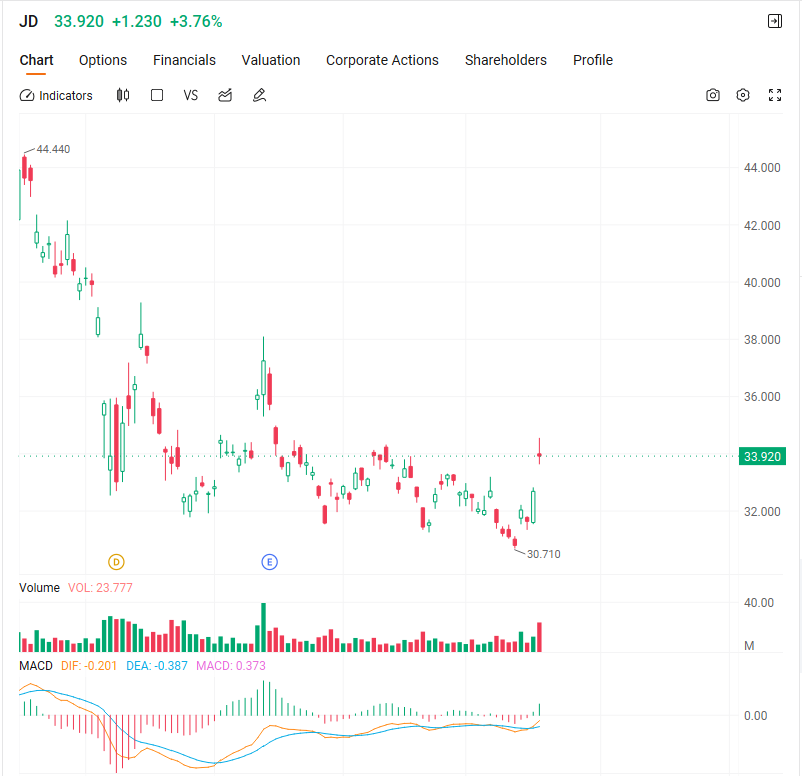The height and width of the screenshot is (776, 802).
Task: Click the 40.000 axis label
Action: [x=762, y=283]
